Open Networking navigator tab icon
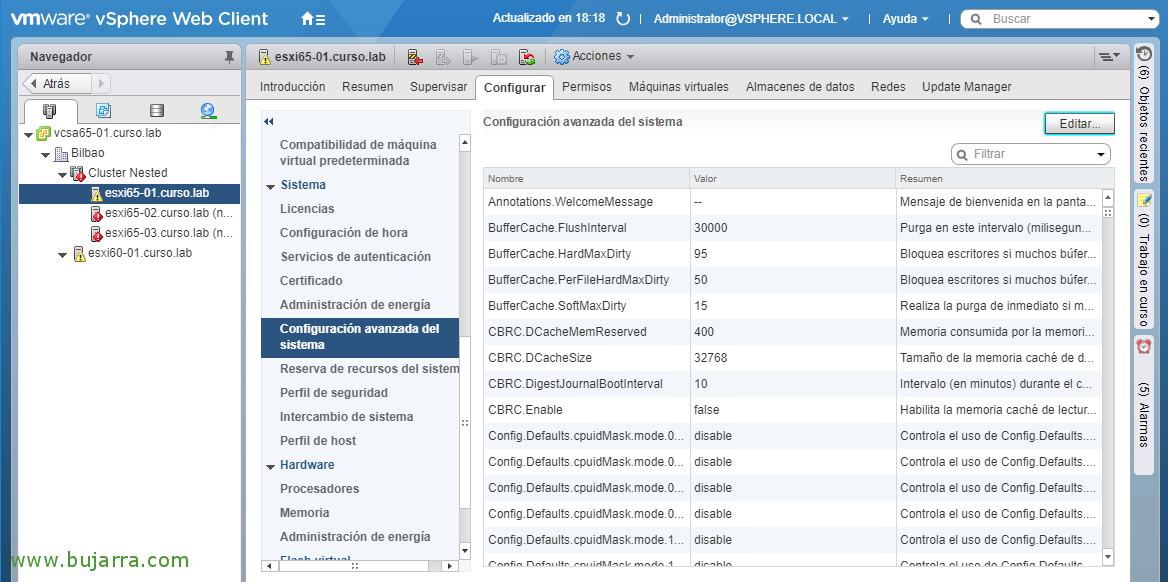 coord(209,111)
